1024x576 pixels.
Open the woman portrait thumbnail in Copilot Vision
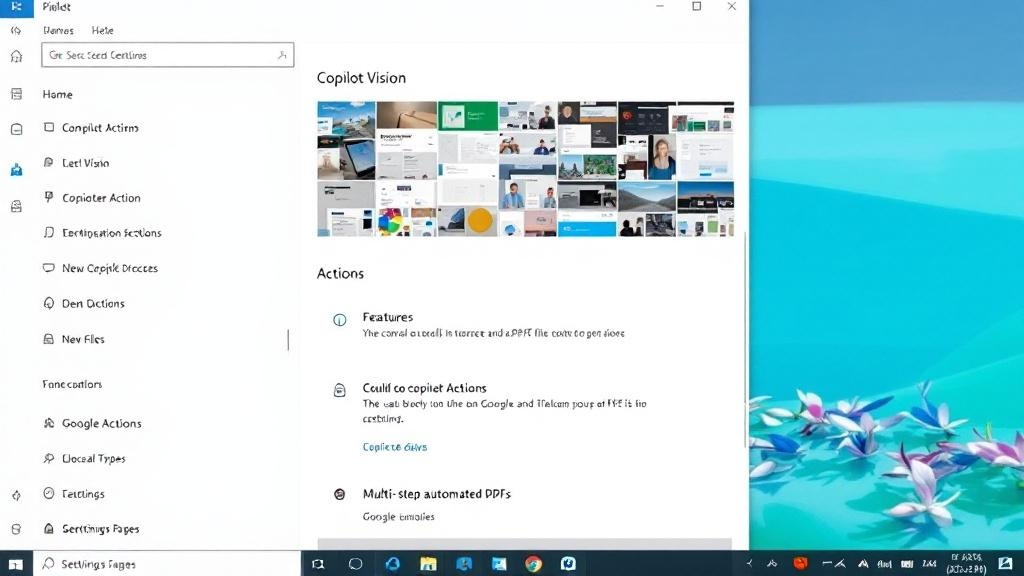[662, 157]
